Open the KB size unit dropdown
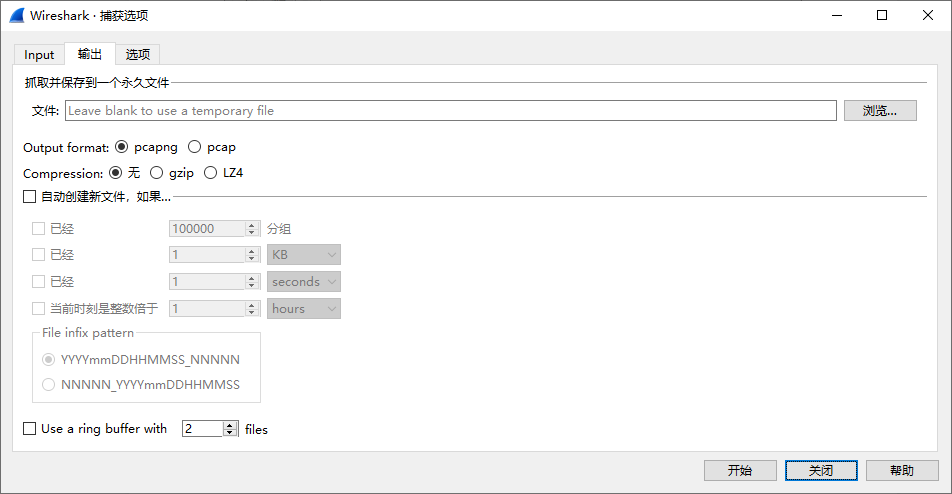Image resolution: width=952 pixels, height=494 pixels. pyautogui.click(x=304, y=255)
